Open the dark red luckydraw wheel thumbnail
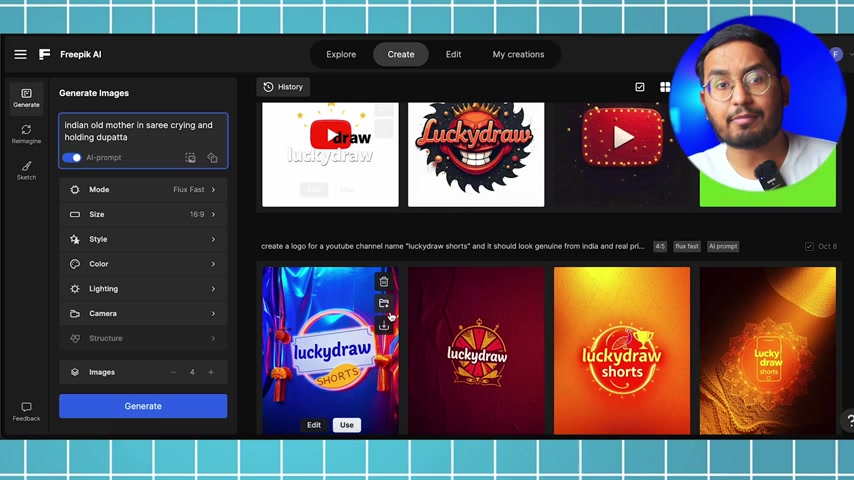854x480 pixels. pyautogui.click(x=476, y=351)
